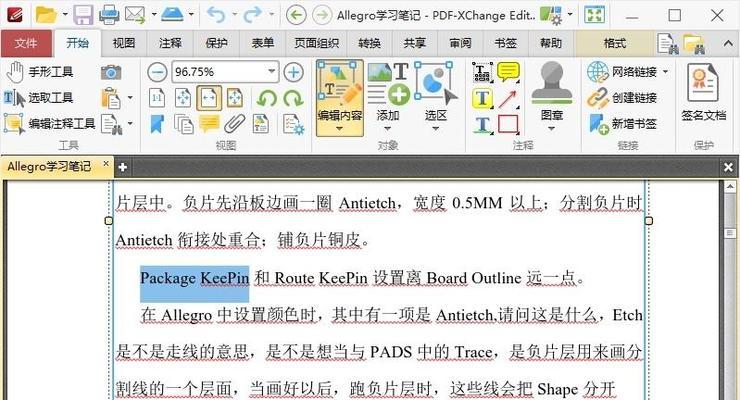This screenshot has height=400, width=740.
Task: Expand the Add (添加) dropdown
Action: point(387,129)
